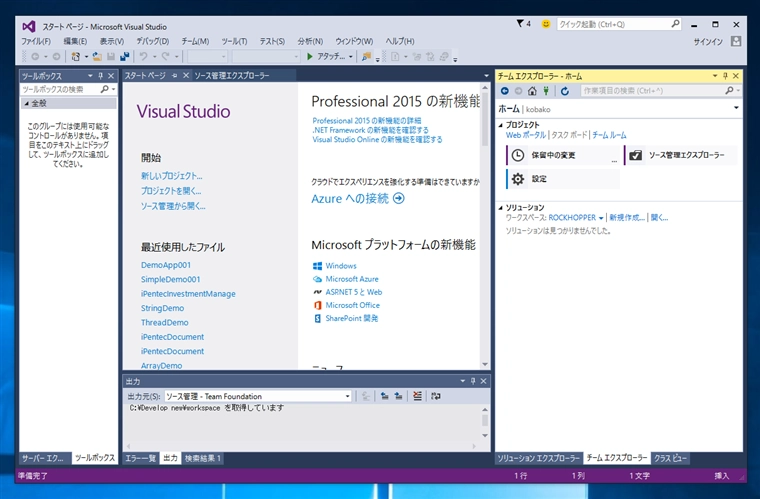This screenshot has width=760, height=499.
Task: Open the ホーム kobako page dropdown arrow
Action: [x=736, y=108]
